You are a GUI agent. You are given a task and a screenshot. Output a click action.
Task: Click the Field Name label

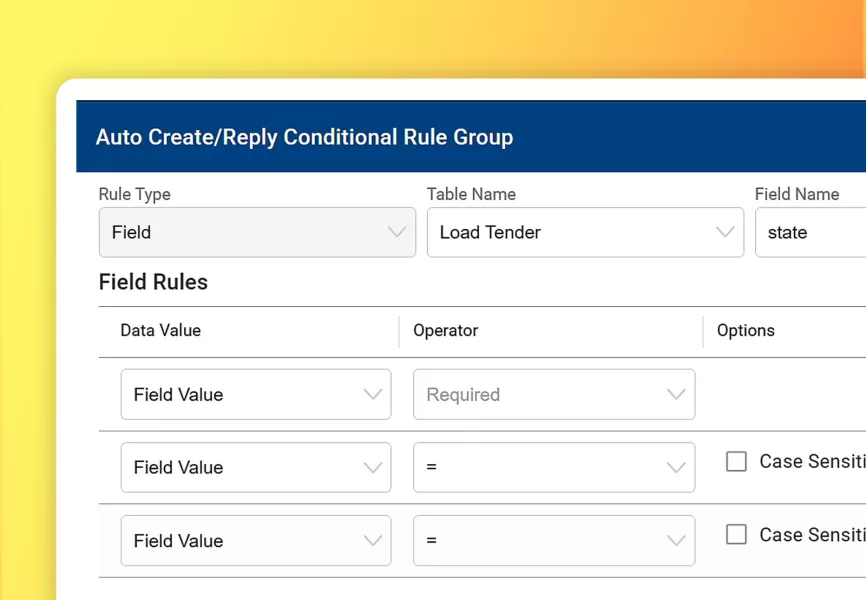(x=797, y=194)
